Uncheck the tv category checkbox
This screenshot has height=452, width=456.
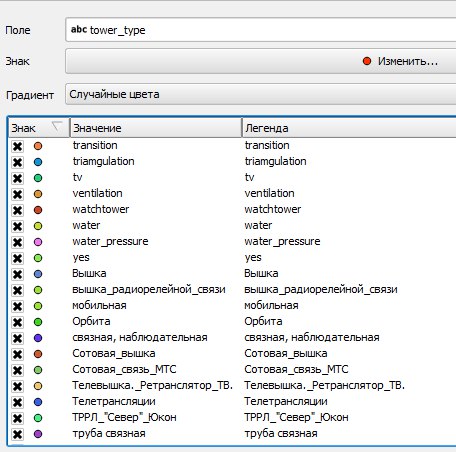click(17, 178)
